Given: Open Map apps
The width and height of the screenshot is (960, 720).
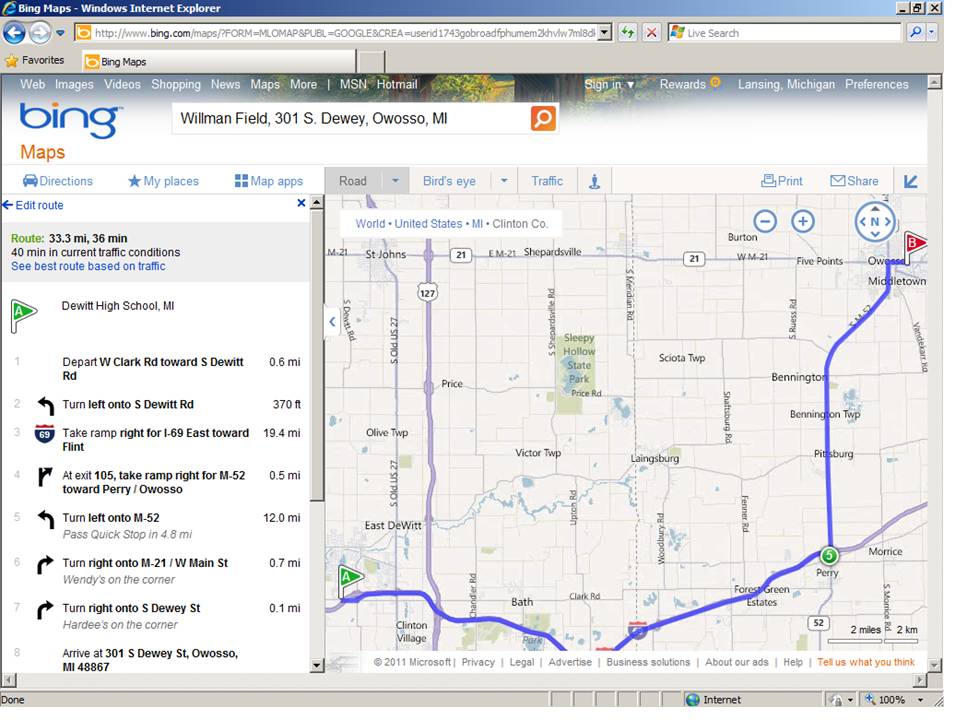Looking at the screenshot, I should click(x=269, y=181).
